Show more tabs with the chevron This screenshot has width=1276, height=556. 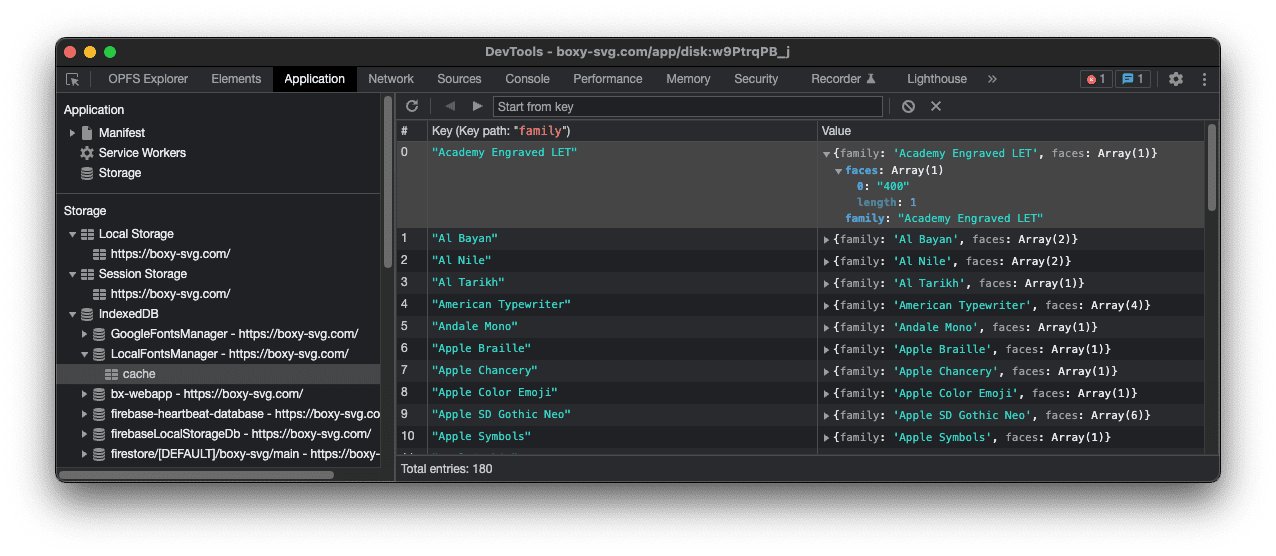(992, 79)
